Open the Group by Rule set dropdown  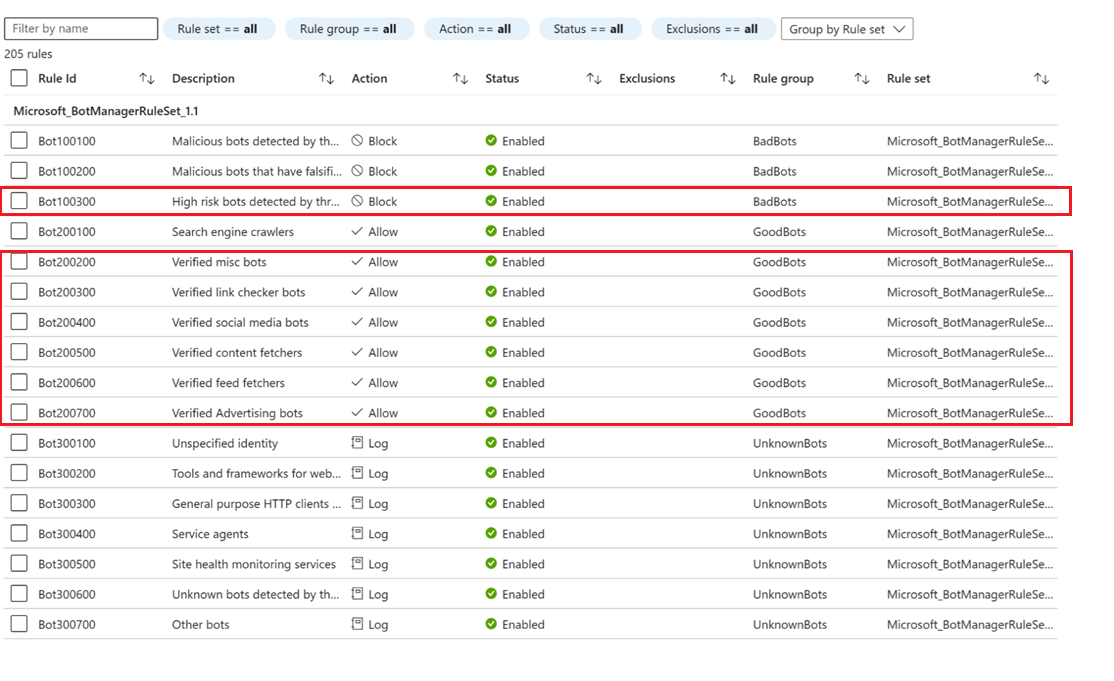click(x=846, y=29)
